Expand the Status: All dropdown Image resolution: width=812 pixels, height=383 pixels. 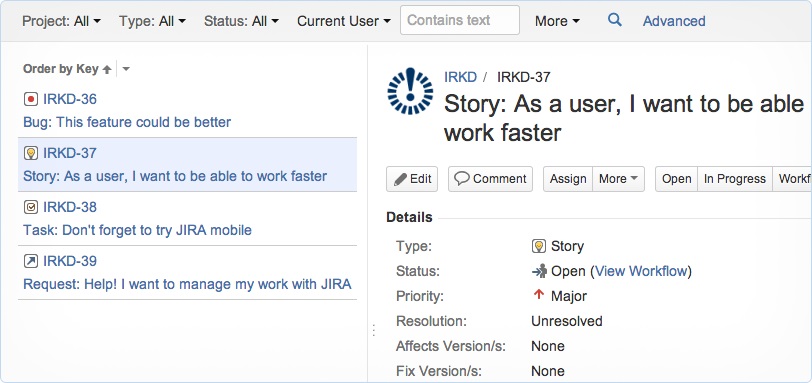pyautogui.click(x=241, y=21)
